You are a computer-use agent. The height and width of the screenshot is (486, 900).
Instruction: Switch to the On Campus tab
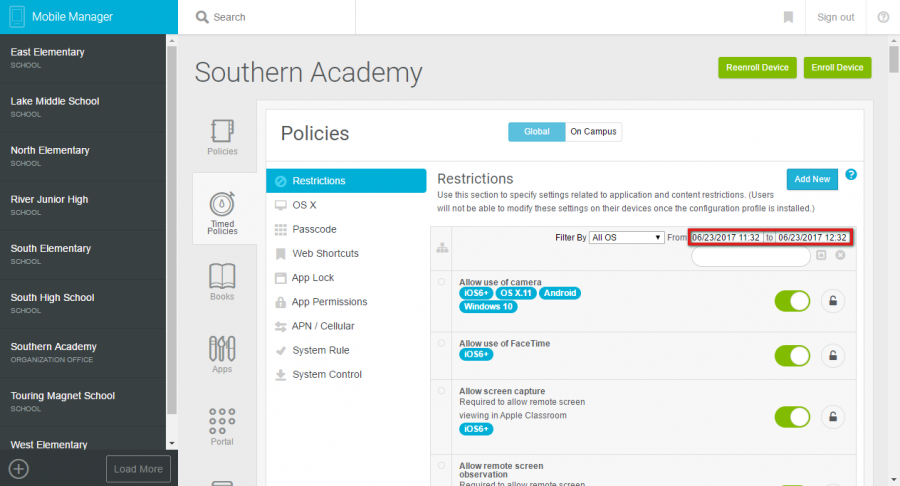(x=594, y=132)
